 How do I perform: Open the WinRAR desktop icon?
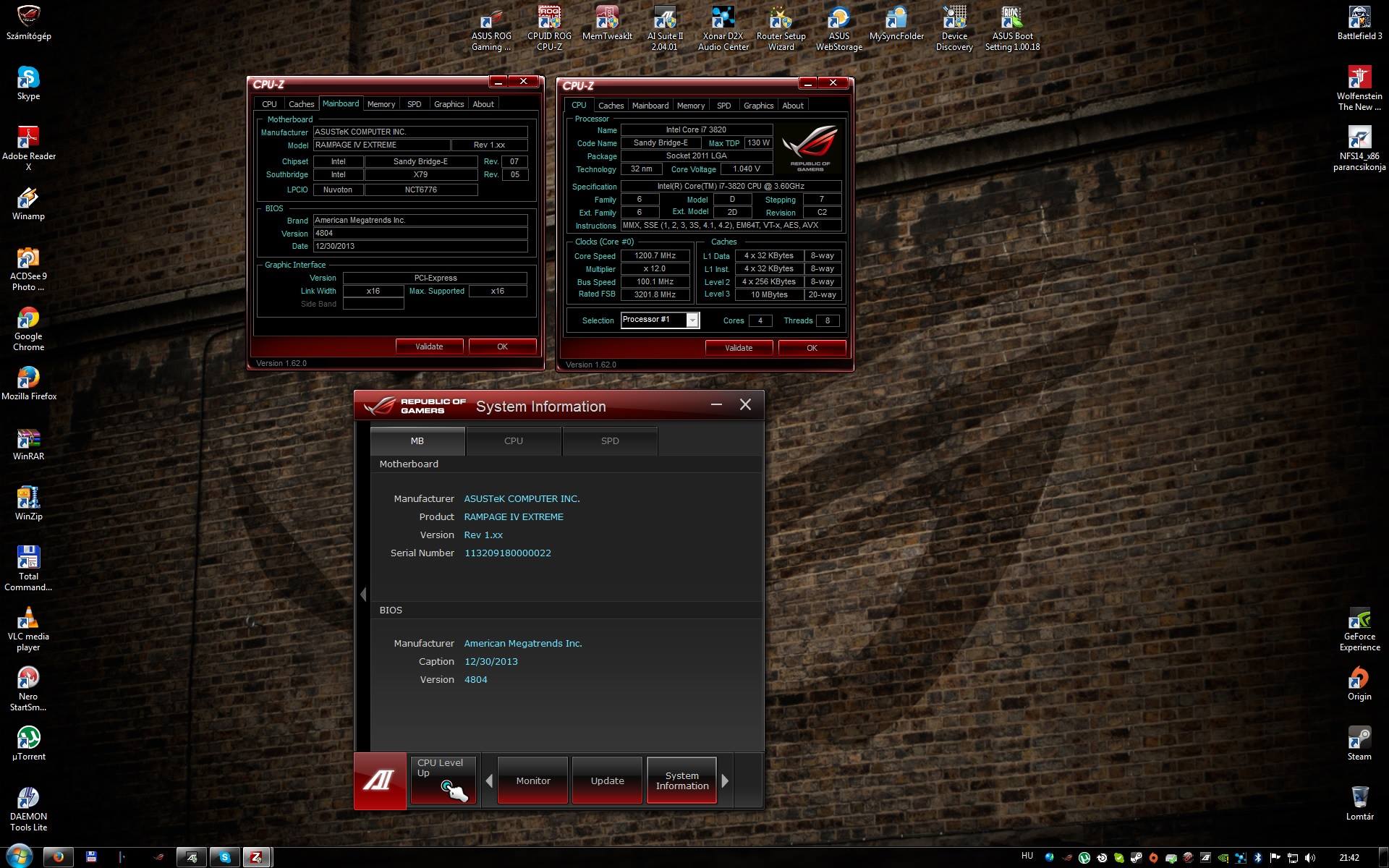pos(28,444)
